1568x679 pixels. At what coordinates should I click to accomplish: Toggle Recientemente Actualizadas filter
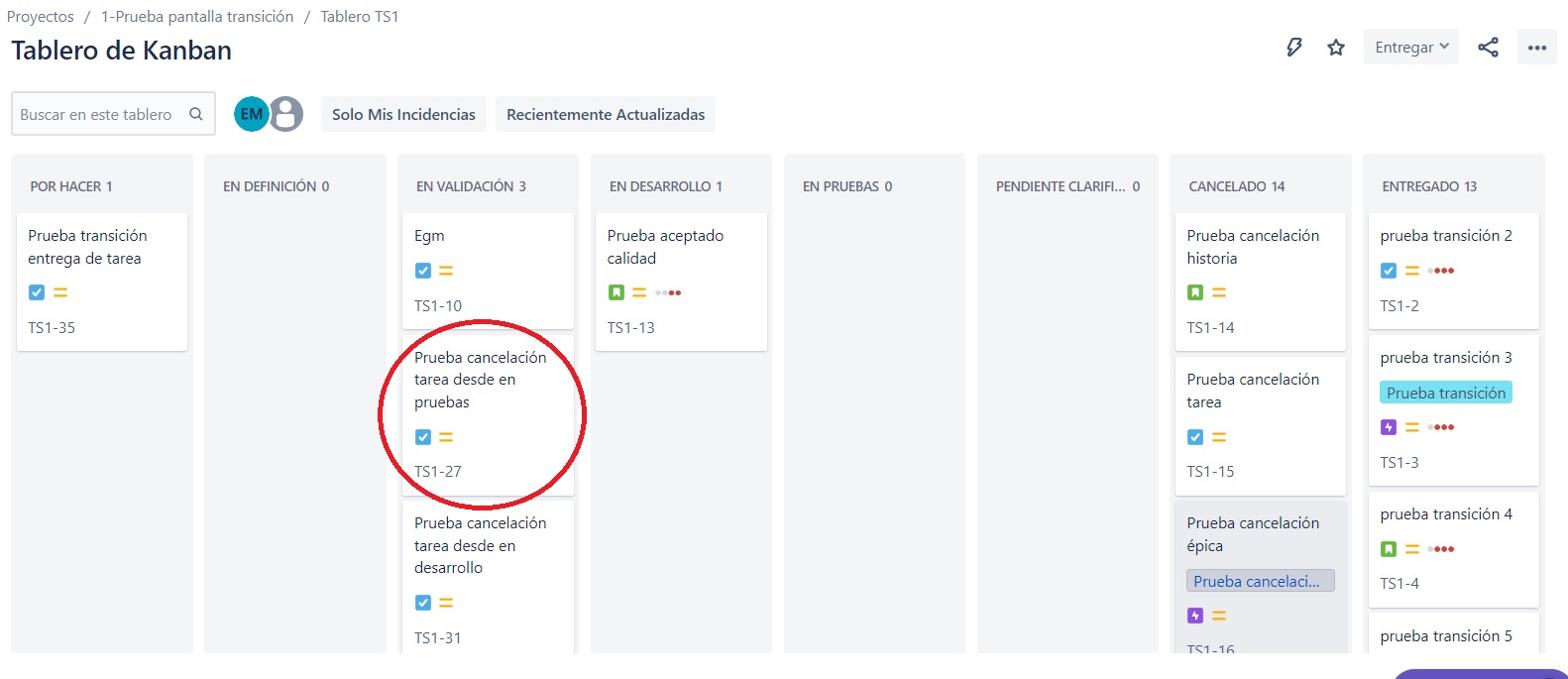(606, 114)
